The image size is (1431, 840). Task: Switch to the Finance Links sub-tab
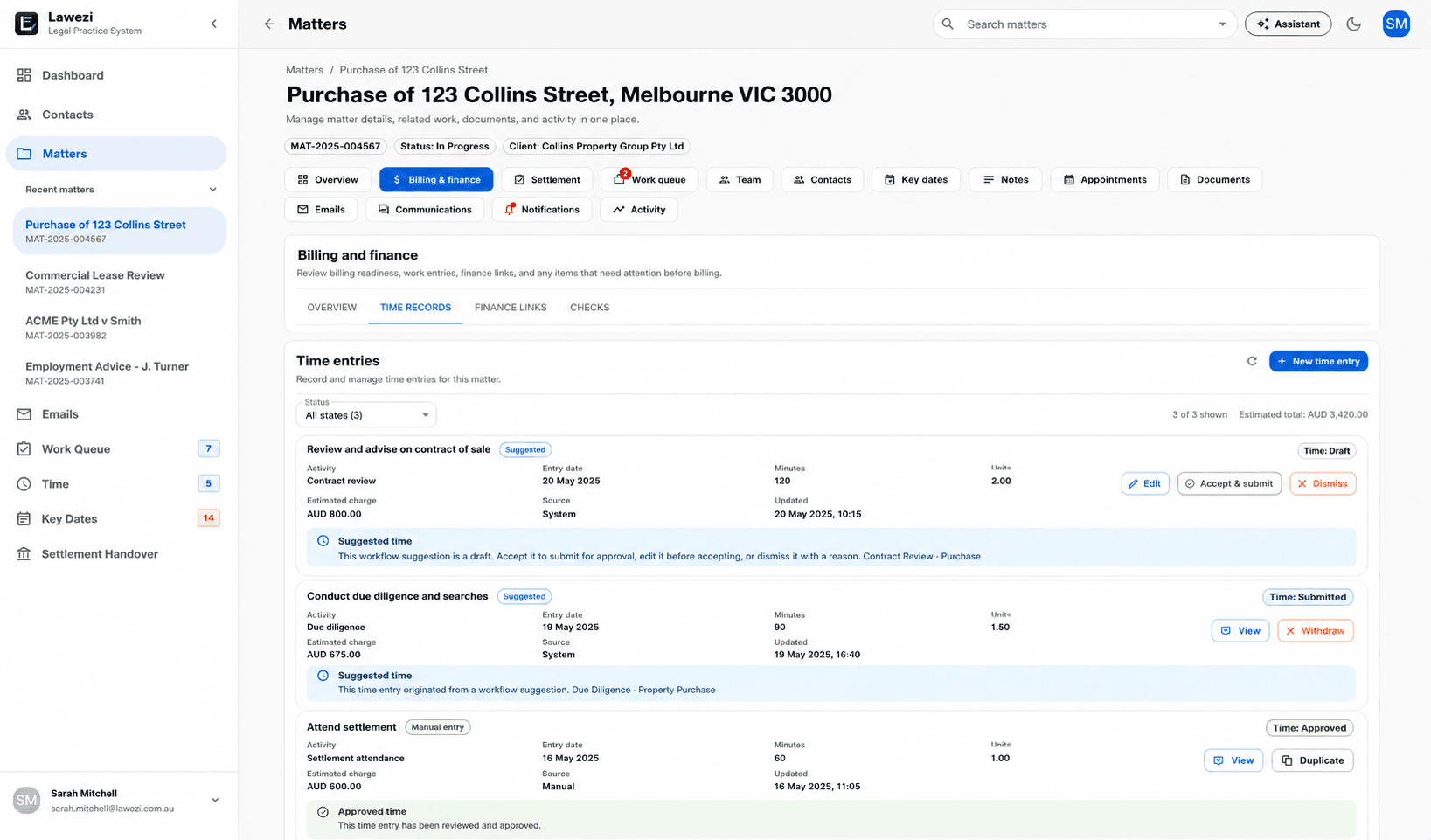(x=511, y=308)
